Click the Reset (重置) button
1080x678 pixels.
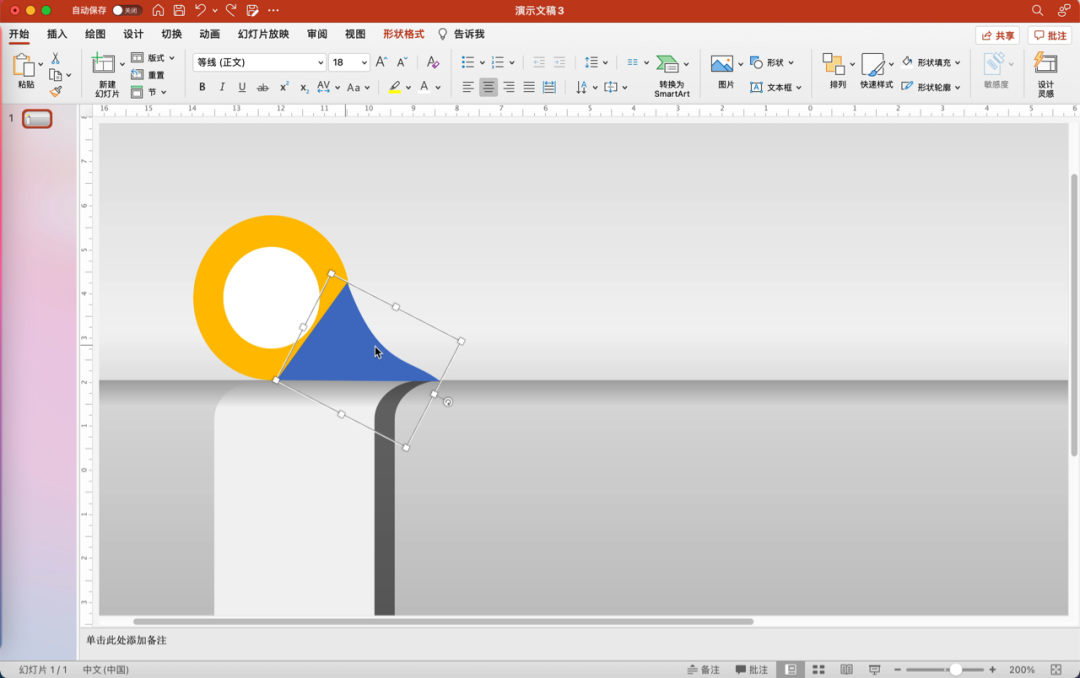149,75
